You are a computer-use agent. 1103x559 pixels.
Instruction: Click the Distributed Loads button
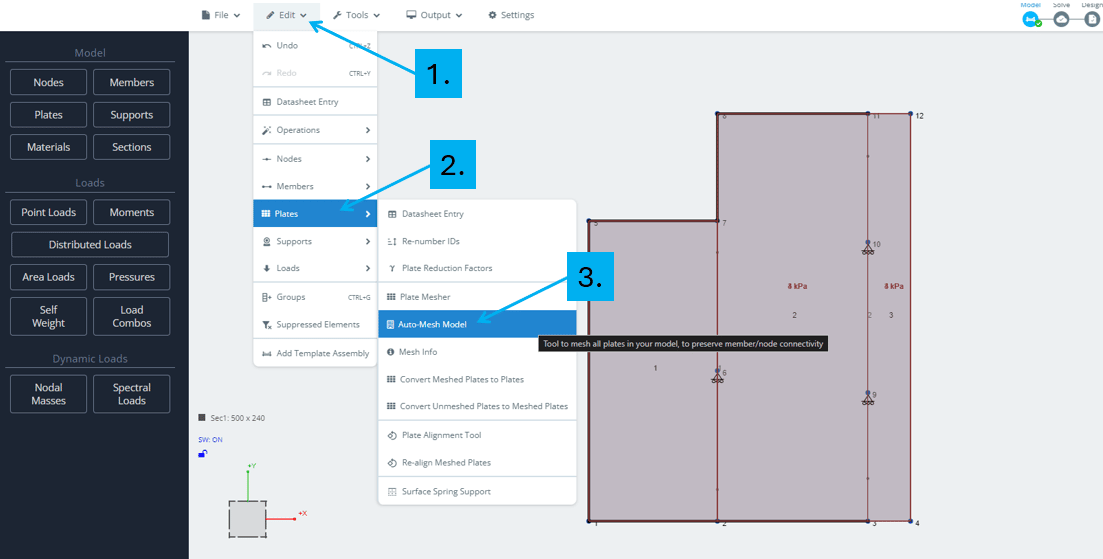coord(90,245)
